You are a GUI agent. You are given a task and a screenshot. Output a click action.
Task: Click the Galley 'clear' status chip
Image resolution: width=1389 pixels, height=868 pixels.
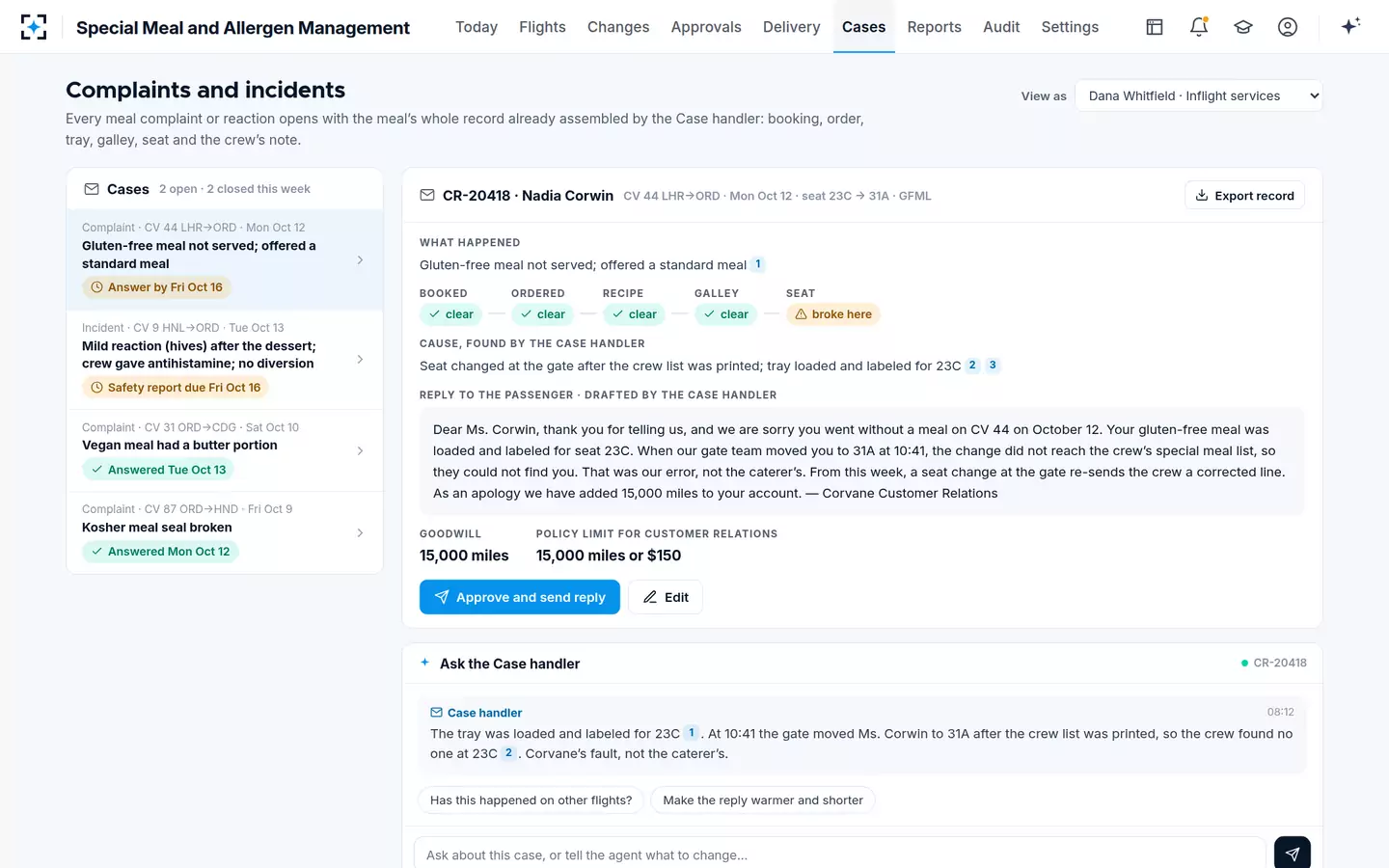[x=725, y=314]
